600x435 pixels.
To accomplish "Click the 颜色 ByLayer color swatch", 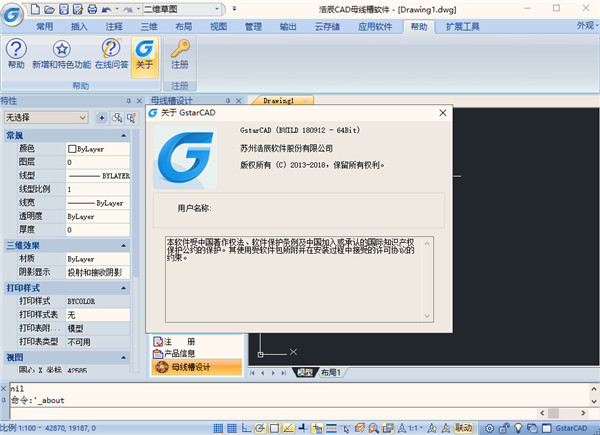I will [72, 149].
